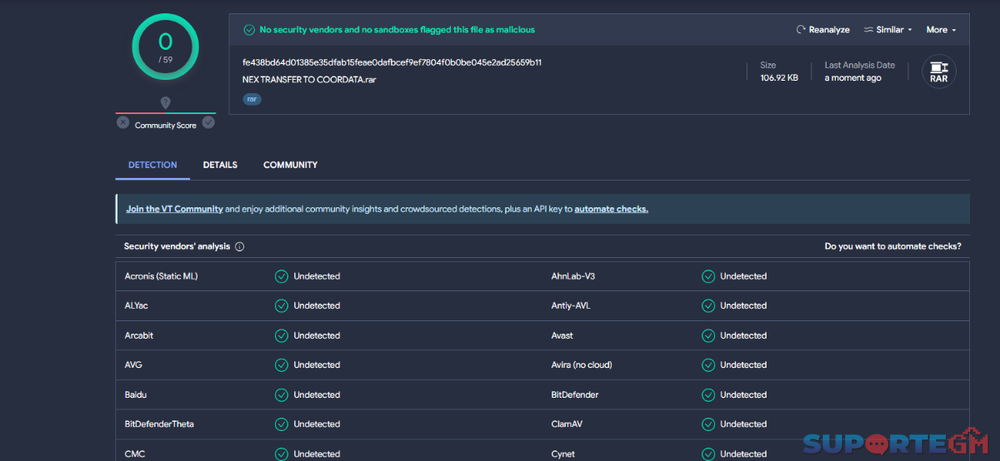
Task: Expand the More dropdown menu
Action: 940,30
